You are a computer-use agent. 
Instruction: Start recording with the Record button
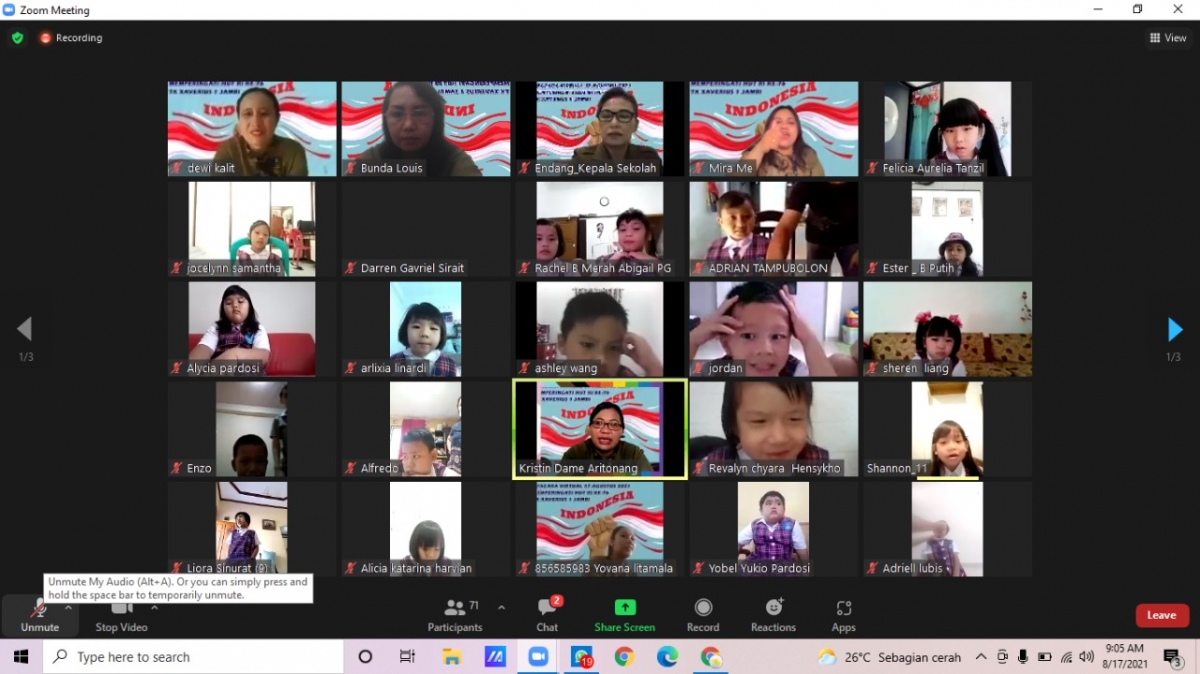coord(703,614)
